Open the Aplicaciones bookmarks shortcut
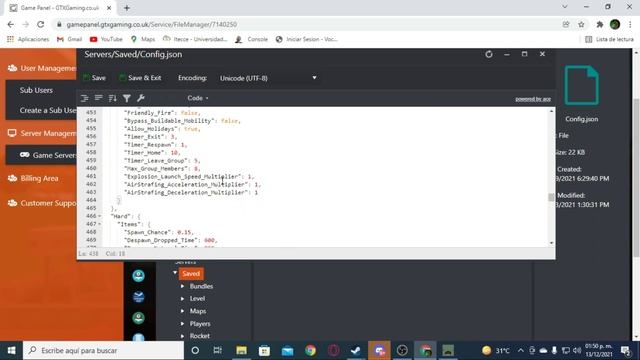Viewport: 640px width, 360px height. click(28, 39)
